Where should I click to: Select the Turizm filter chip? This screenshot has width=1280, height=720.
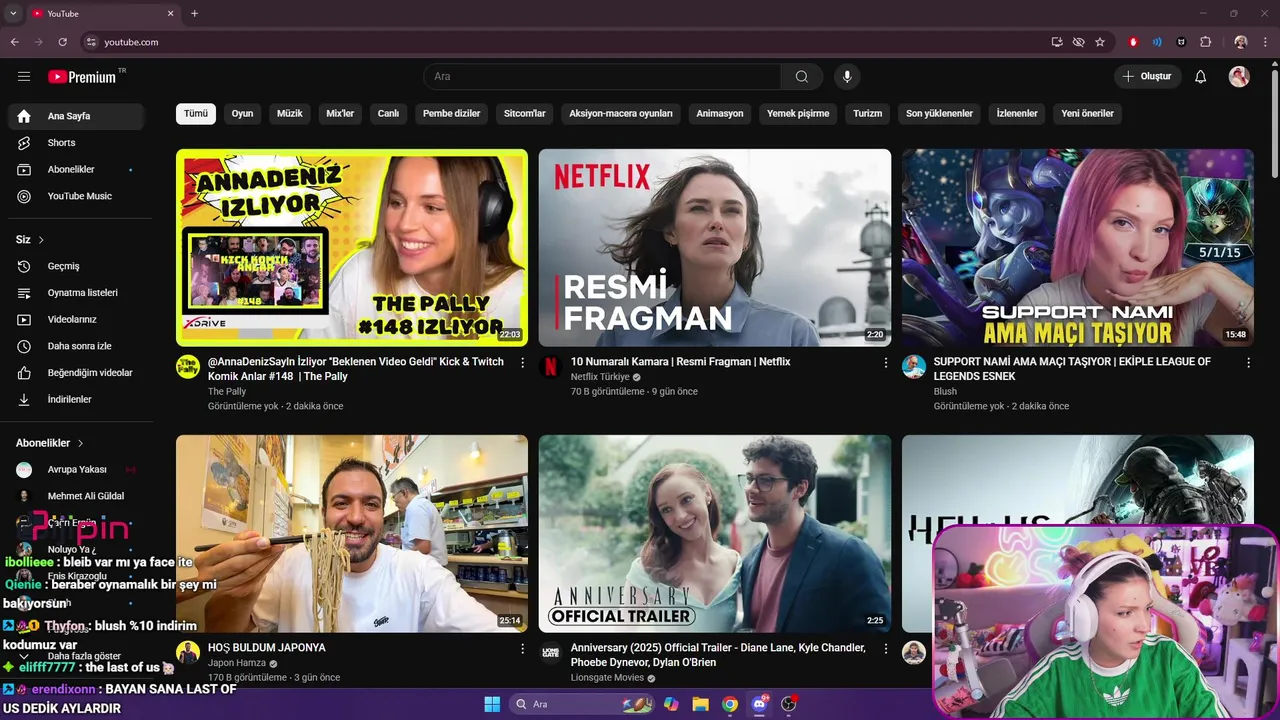pos(868,114)
